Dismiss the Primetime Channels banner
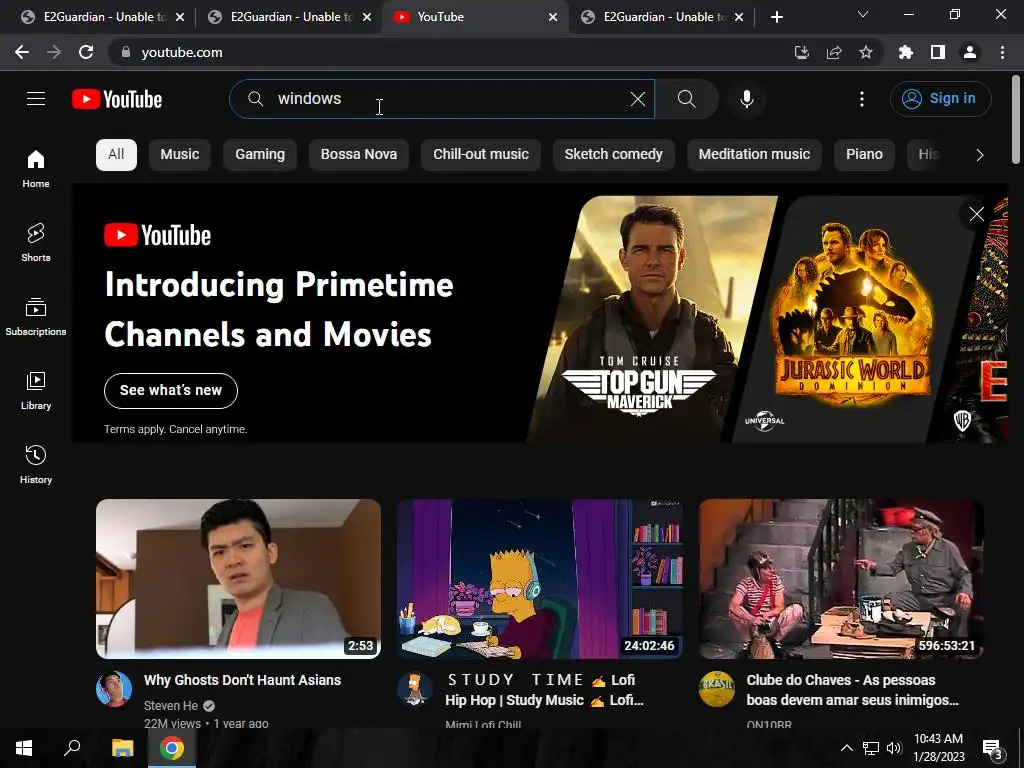Image resolution: width=1024 pixels, height=768 pixels. pos(976,214)
